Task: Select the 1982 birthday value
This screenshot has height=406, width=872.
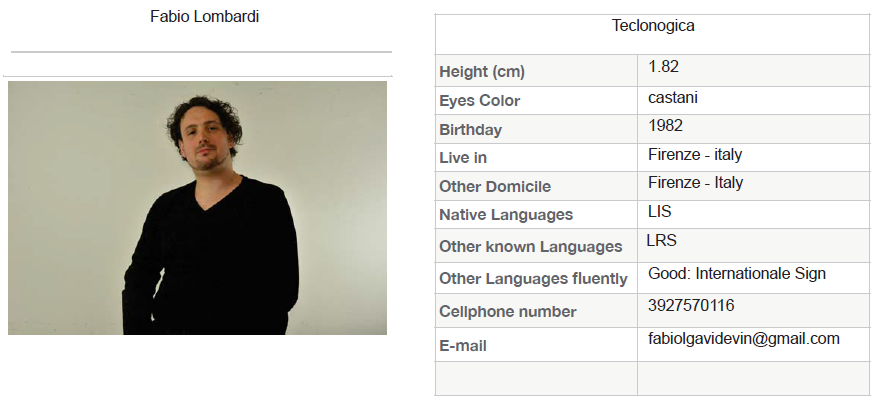Action: pyautogui.click(x=665, y=126)
